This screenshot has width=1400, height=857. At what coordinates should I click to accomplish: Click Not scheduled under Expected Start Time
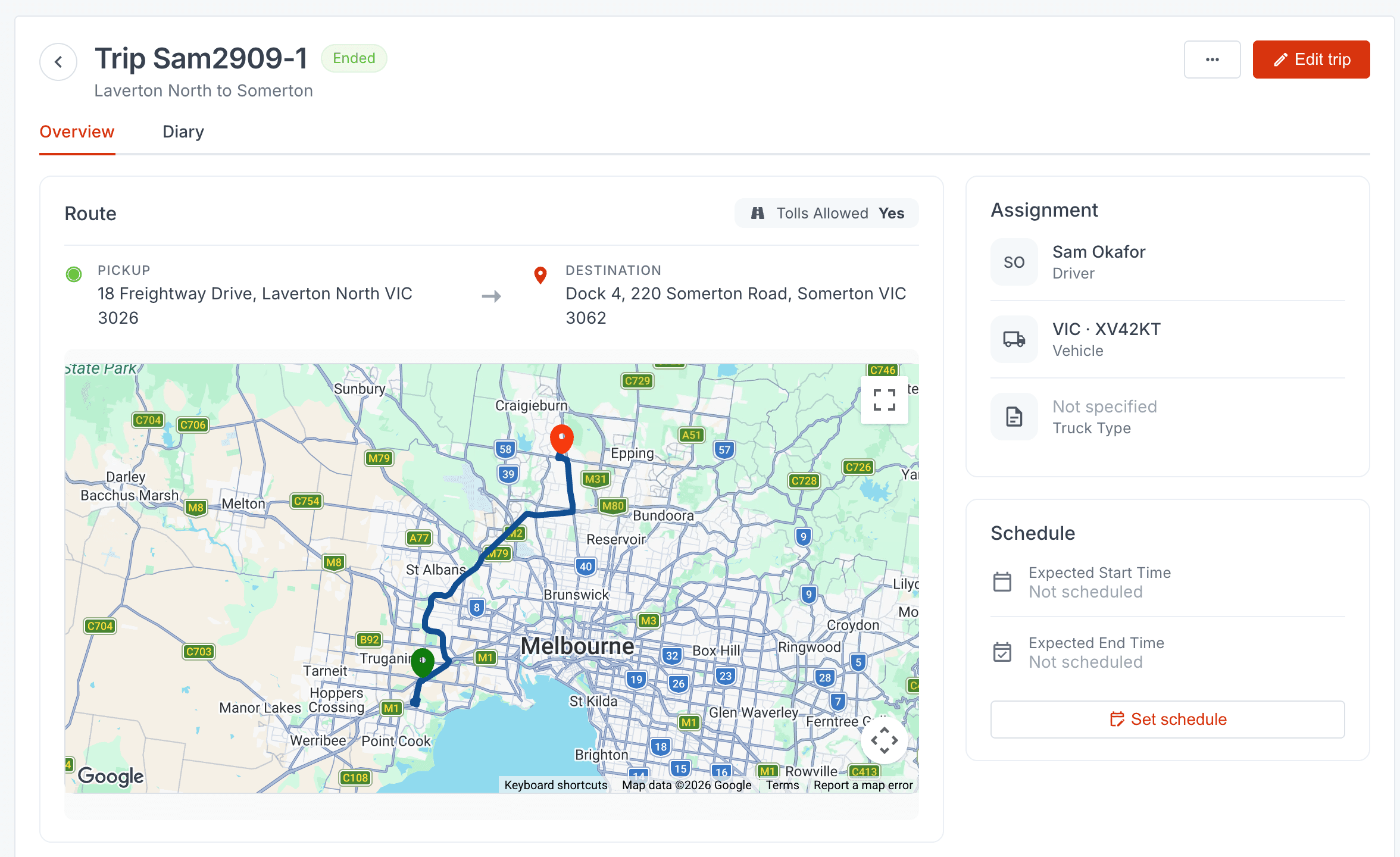click(x=1086, y=592)
